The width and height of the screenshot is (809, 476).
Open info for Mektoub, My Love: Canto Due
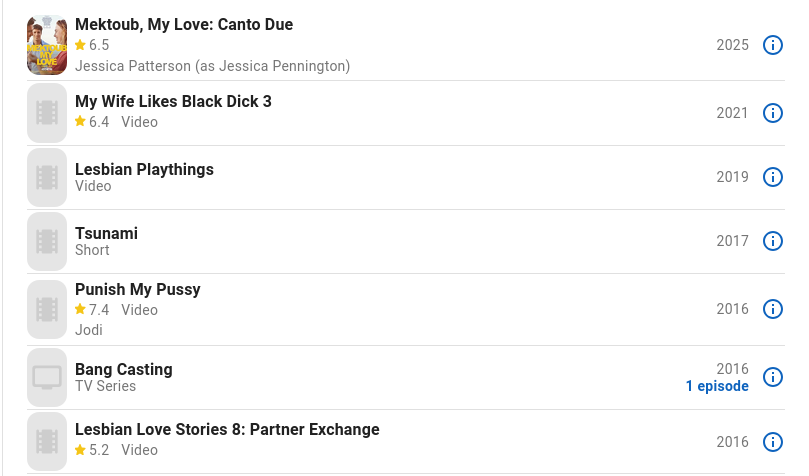coord(772,45)
